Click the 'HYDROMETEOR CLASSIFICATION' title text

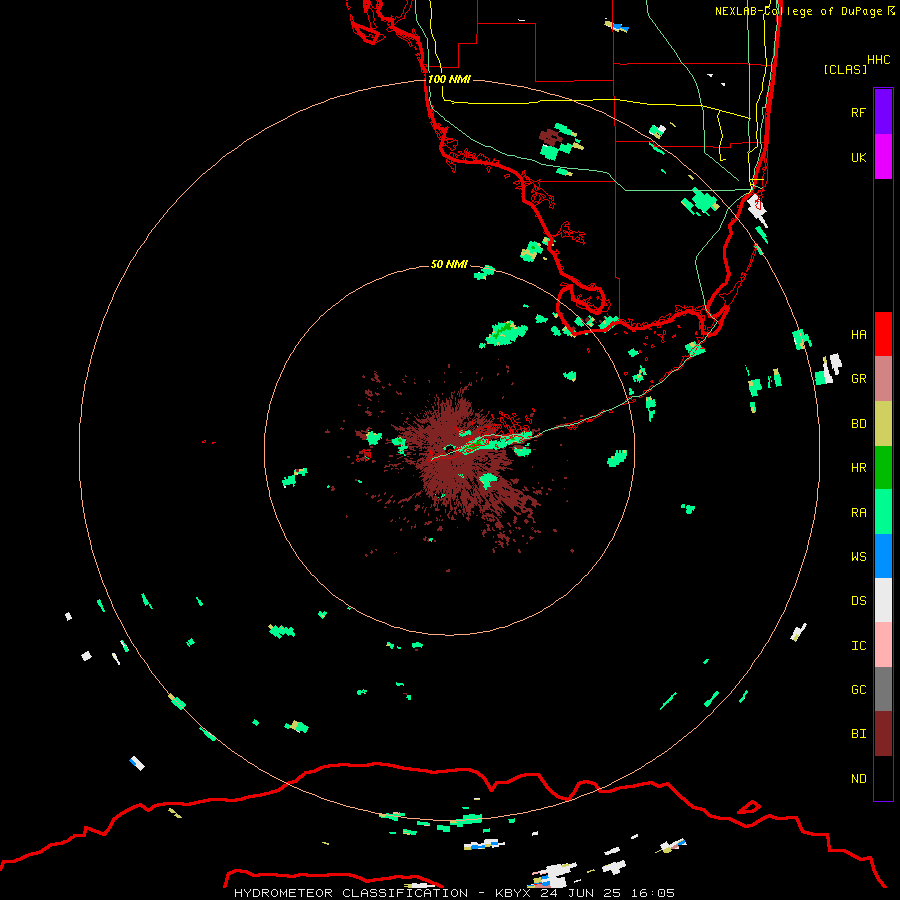coord(351,893)
